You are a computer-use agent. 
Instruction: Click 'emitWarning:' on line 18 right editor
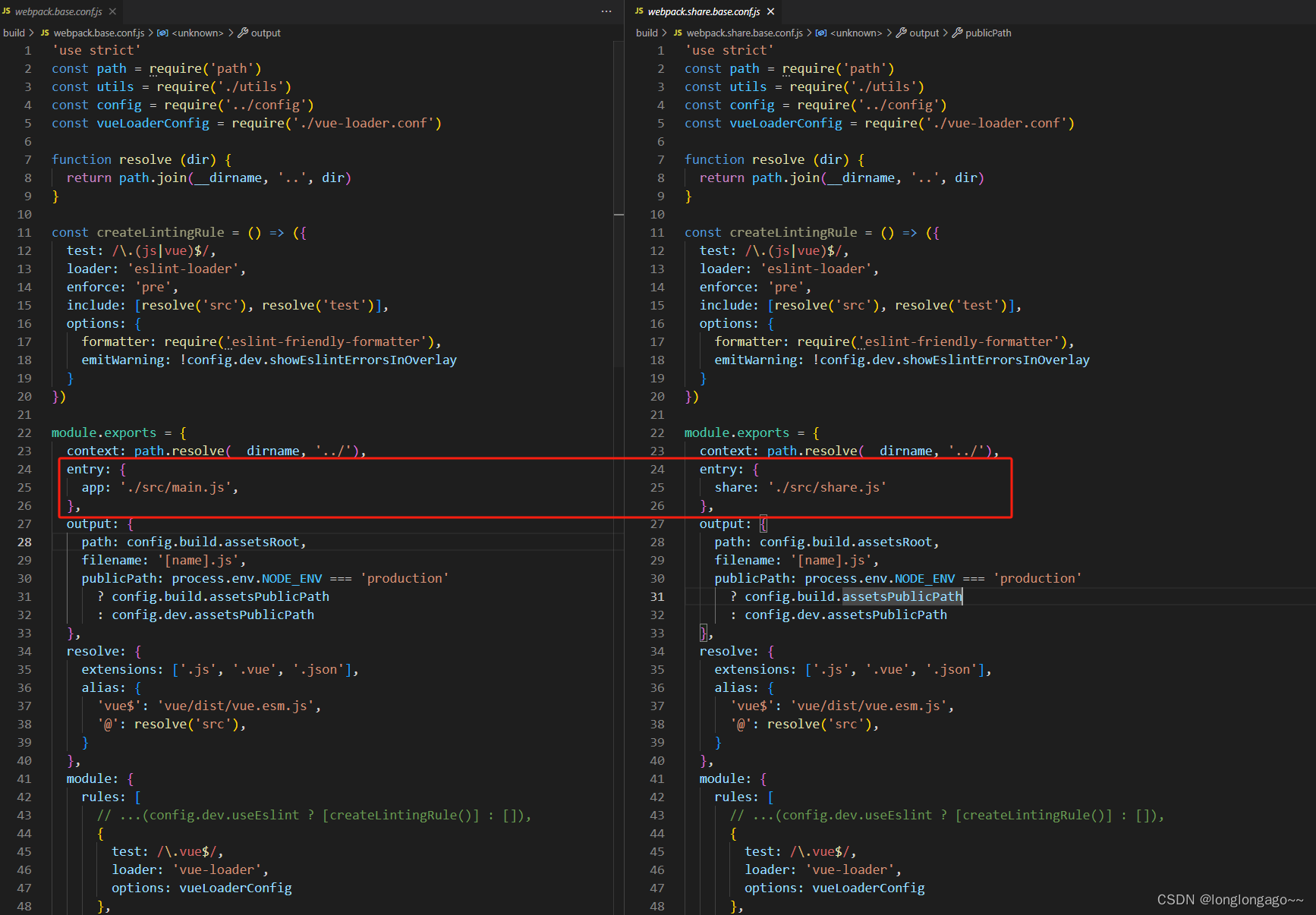[x=759, y=360]
